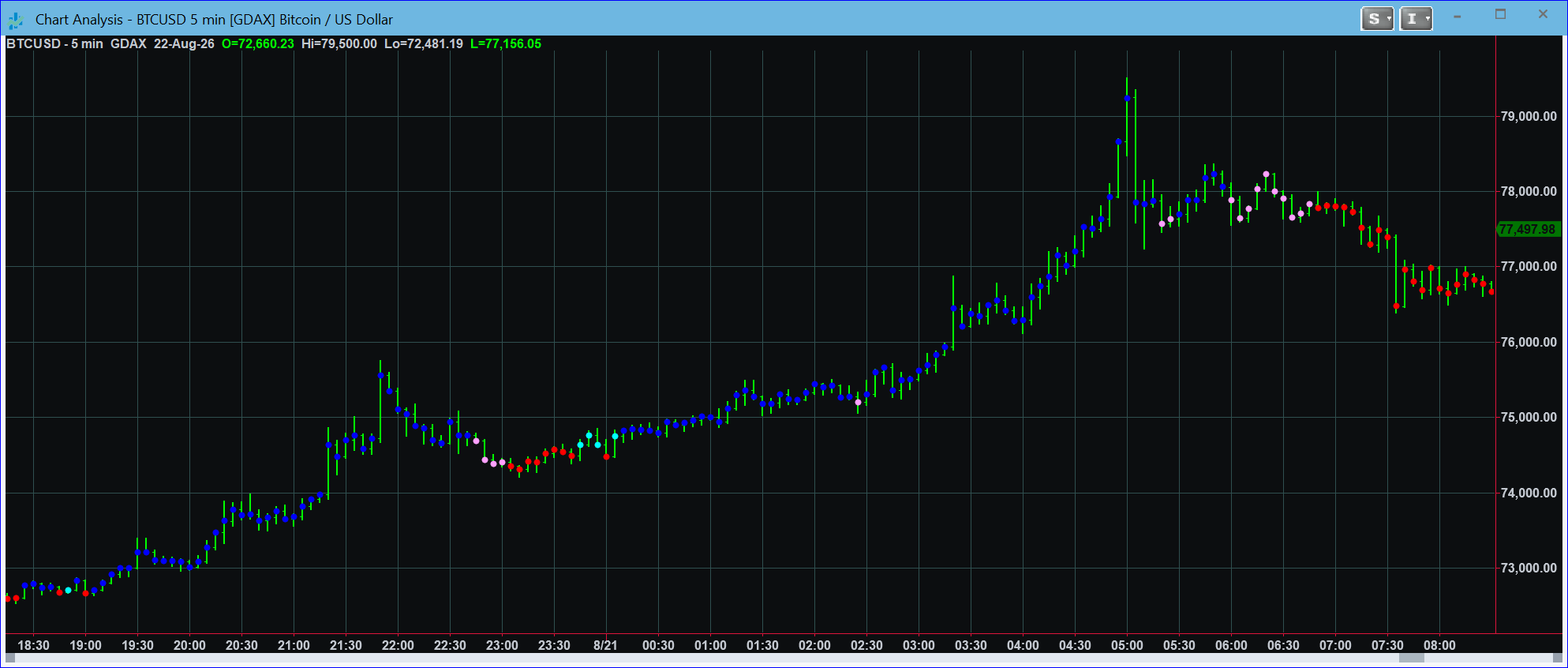Click the '03:30' time axis label
Screen dimensions: 1568x668
[971, 645]
